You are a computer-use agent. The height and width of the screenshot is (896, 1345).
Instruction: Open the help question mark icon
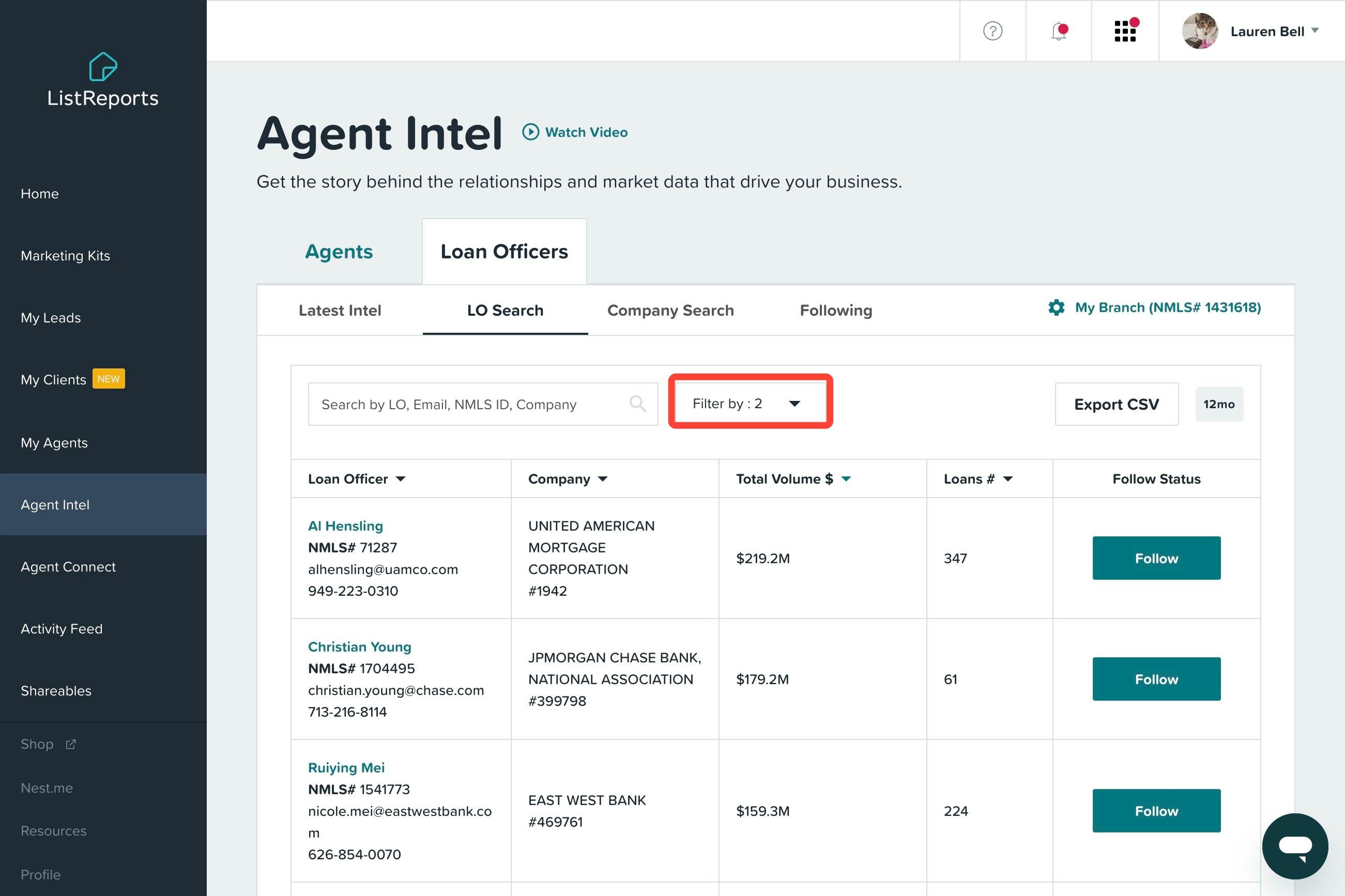pos(992,31)
